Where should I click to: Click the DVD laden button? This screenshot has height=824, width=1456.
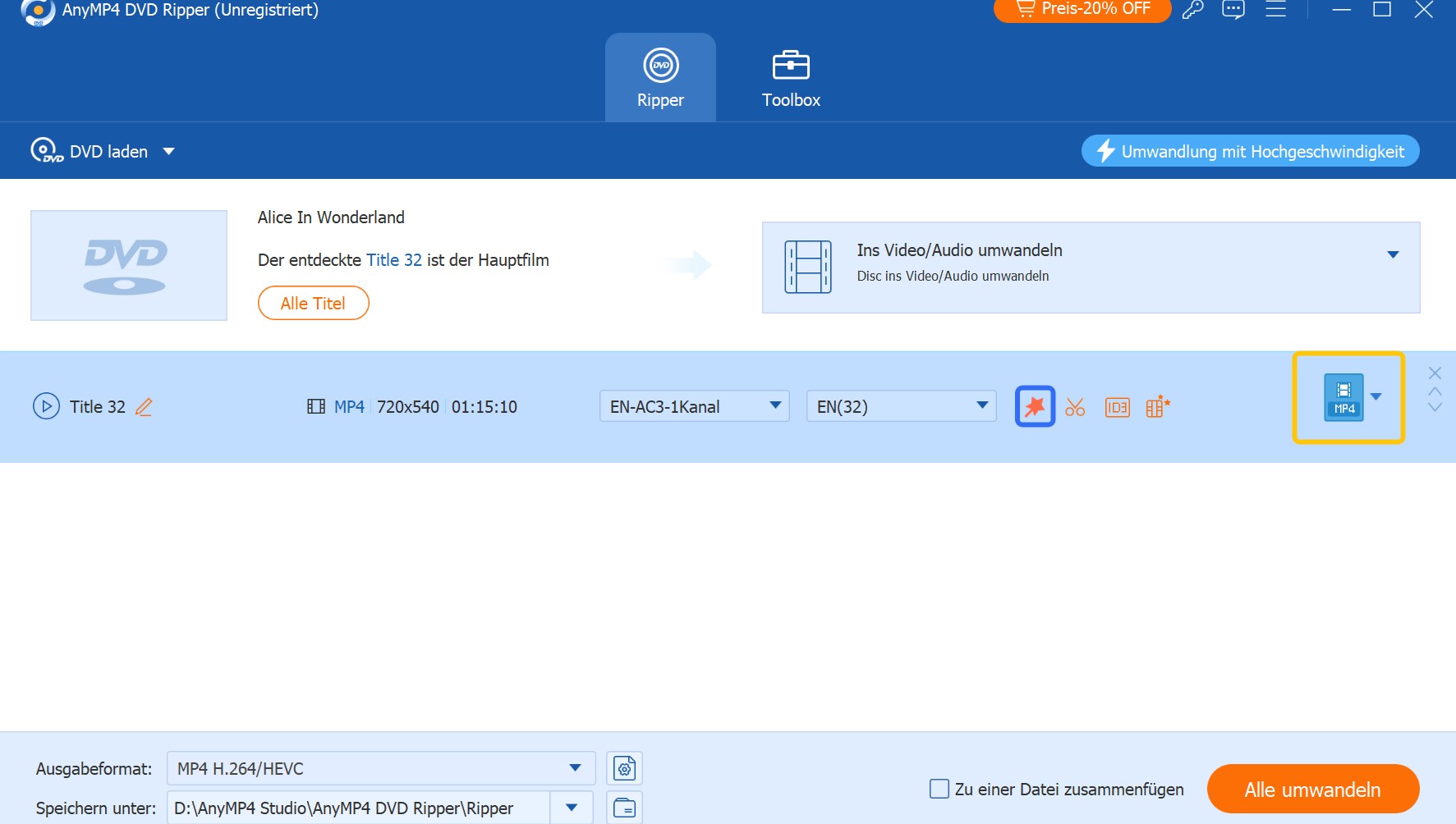[x=90, y=151]
